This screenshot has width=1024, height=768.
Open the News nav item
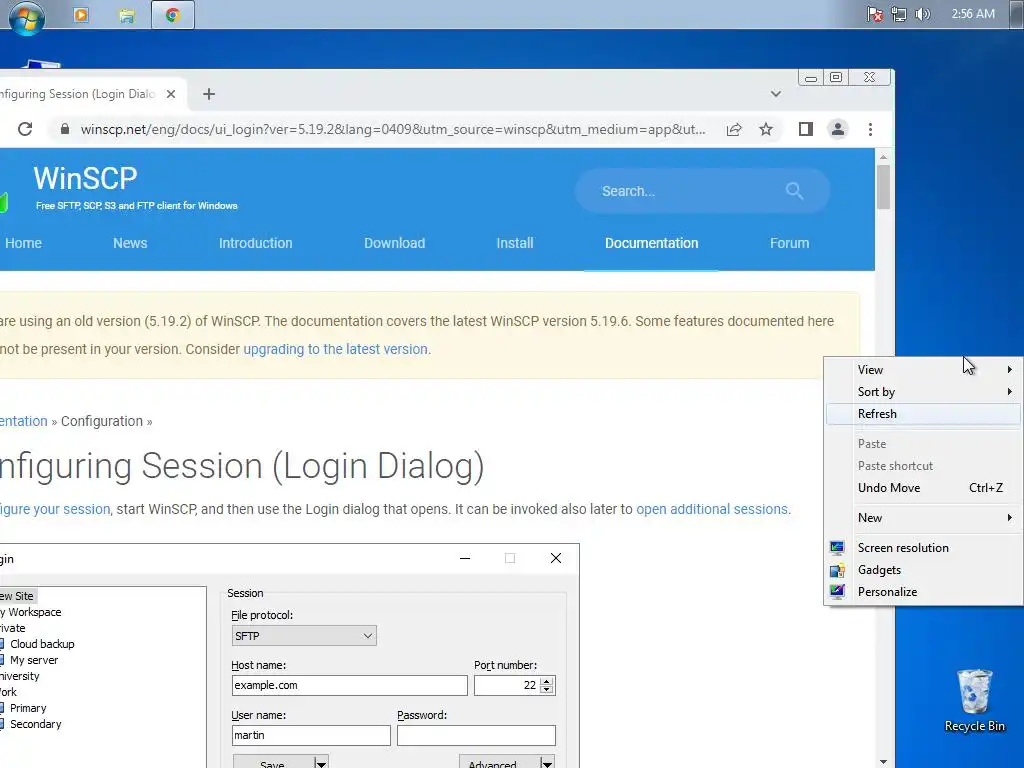[130, 243]
